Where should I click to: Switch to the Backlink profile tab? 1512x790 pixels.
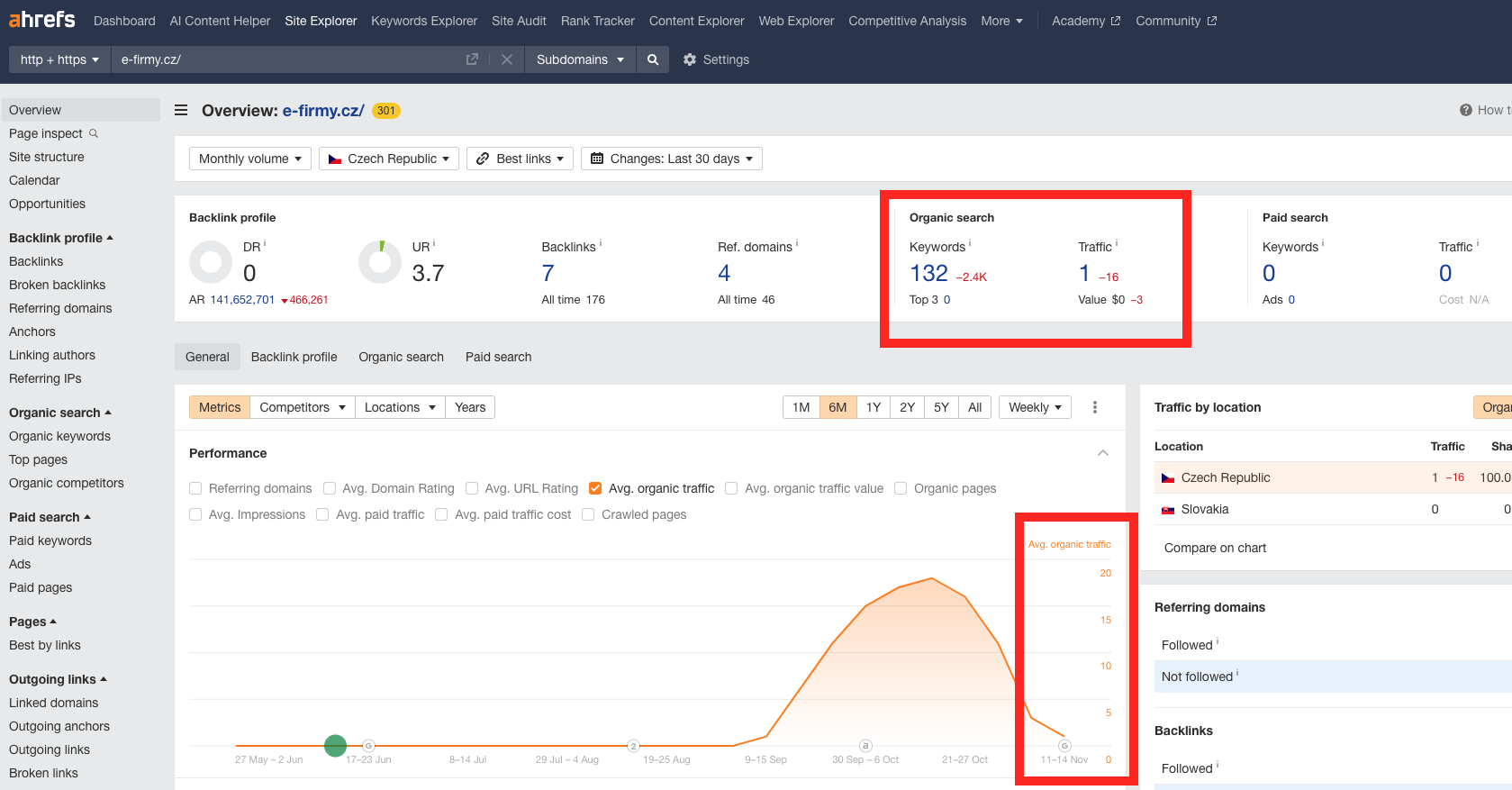[x=294, y=357]
